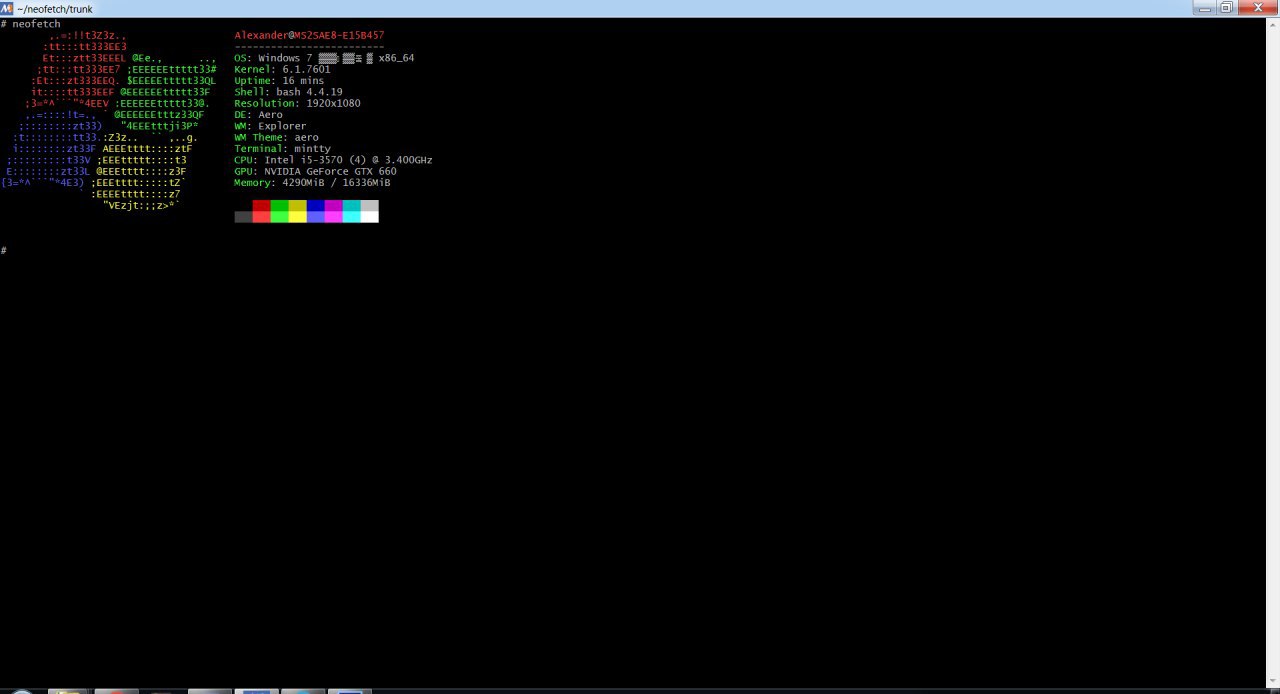Click the empty shell prompt '#' below output
The width and height of the screenshot is (1280, 694).
pyautogui.click(x=4, y=250)
